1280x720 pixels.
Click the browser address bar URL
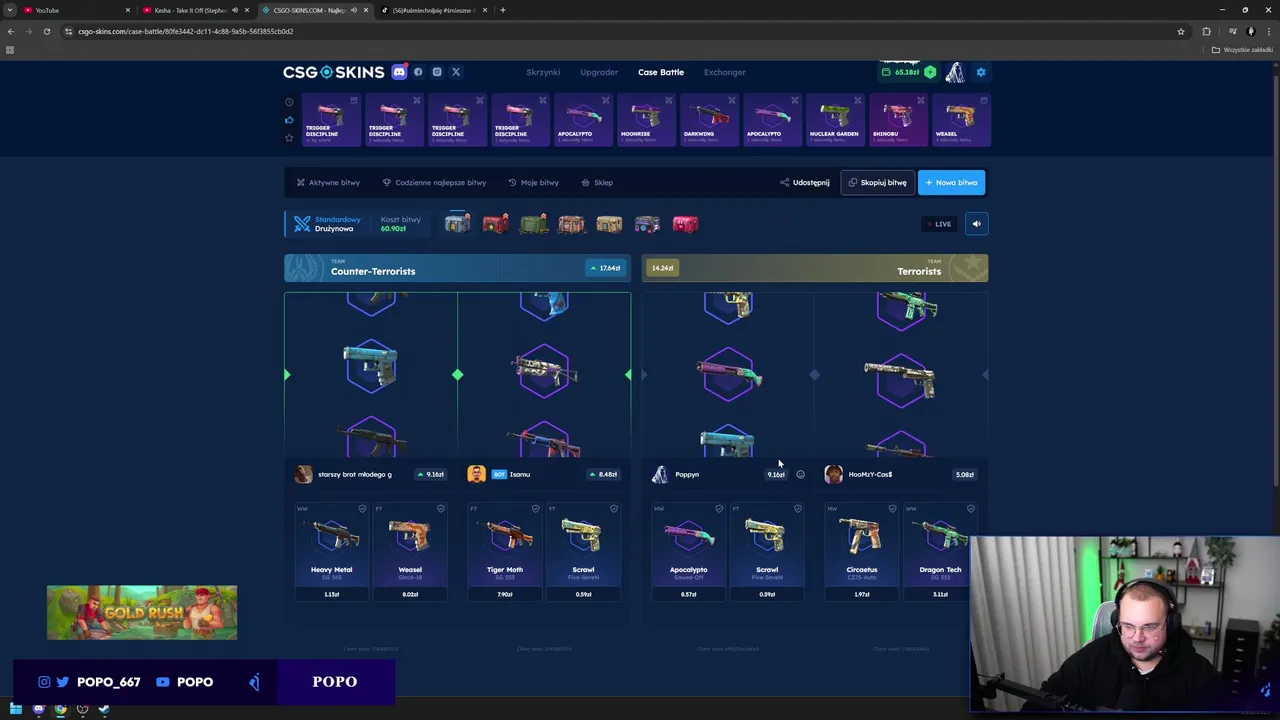click(x=186, y=31)
